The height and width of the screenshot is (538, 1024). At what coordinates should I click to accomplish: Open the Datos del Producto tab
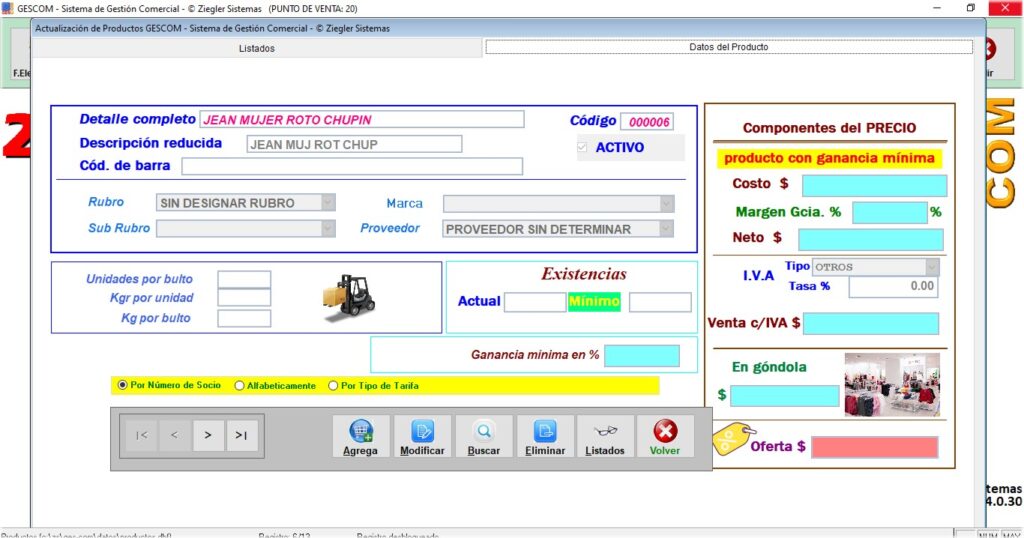[x=728, y=47]
